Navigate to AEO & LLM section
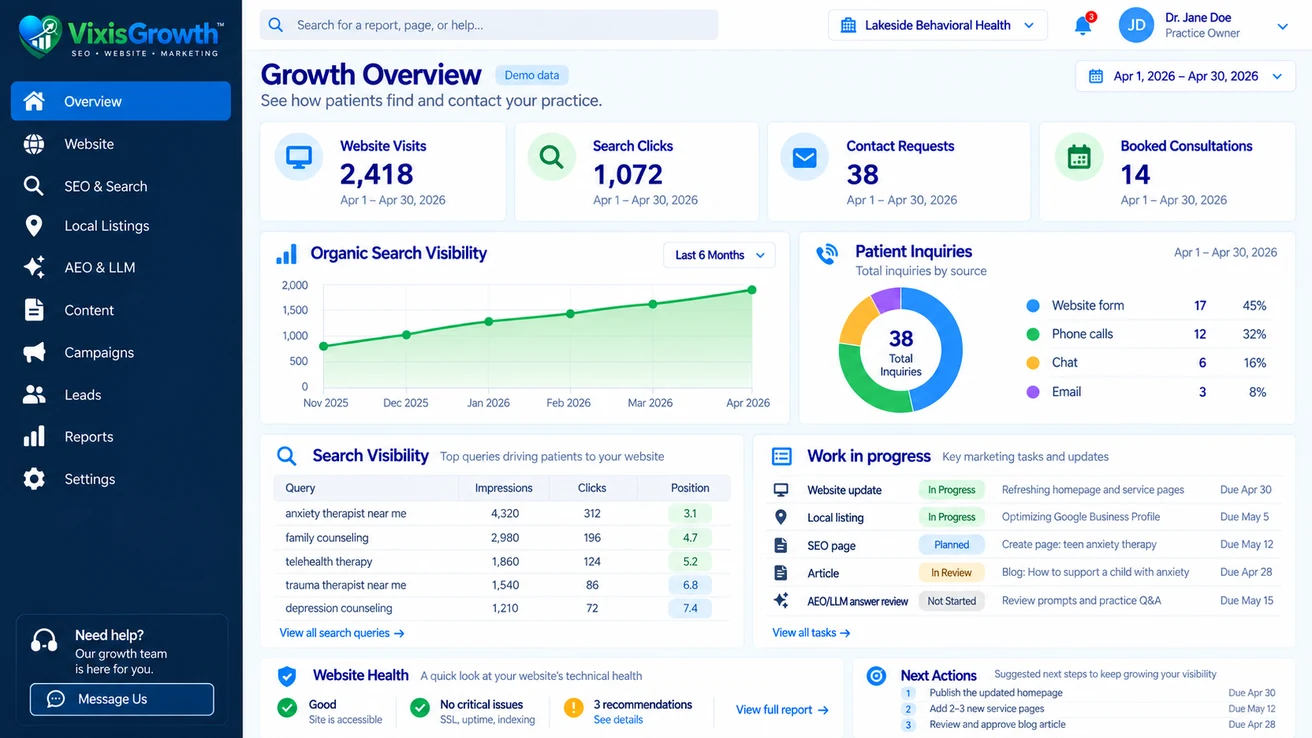This screenshot has height=738, width=1312. pos(121,267)
